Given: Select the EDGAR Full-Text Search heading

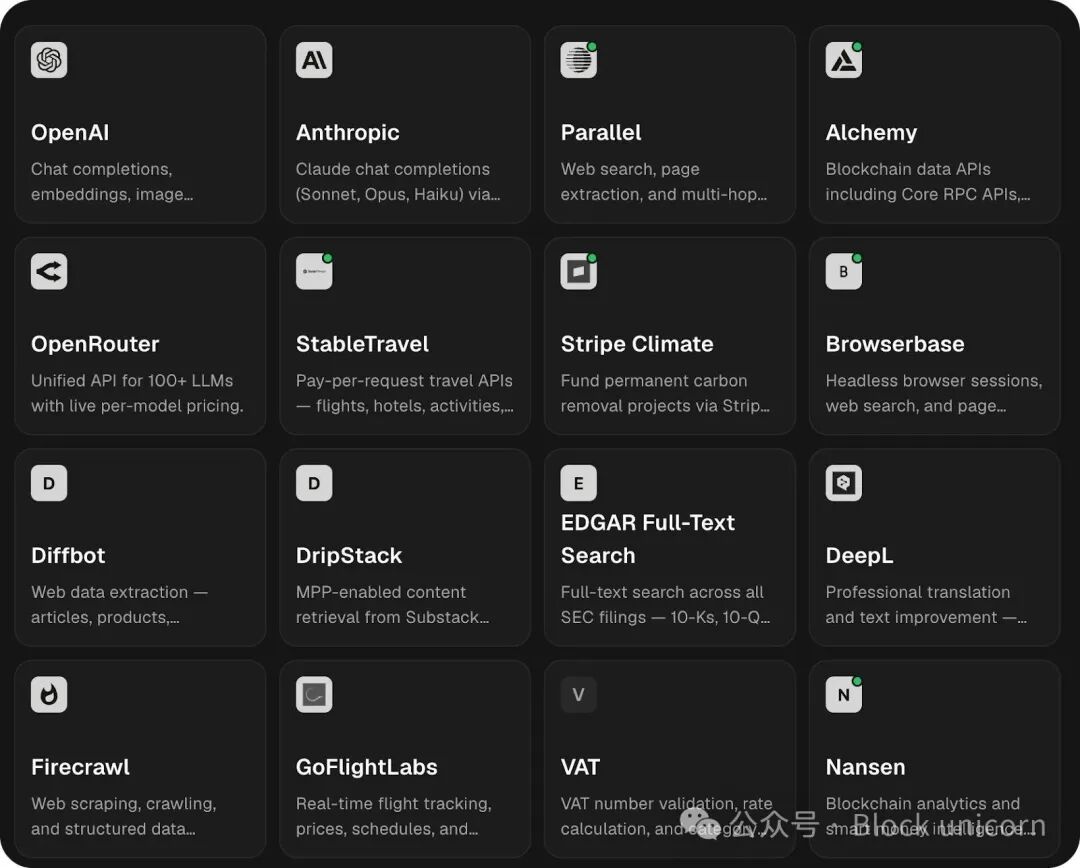Looking at the screenshot, I should [648, 538].
